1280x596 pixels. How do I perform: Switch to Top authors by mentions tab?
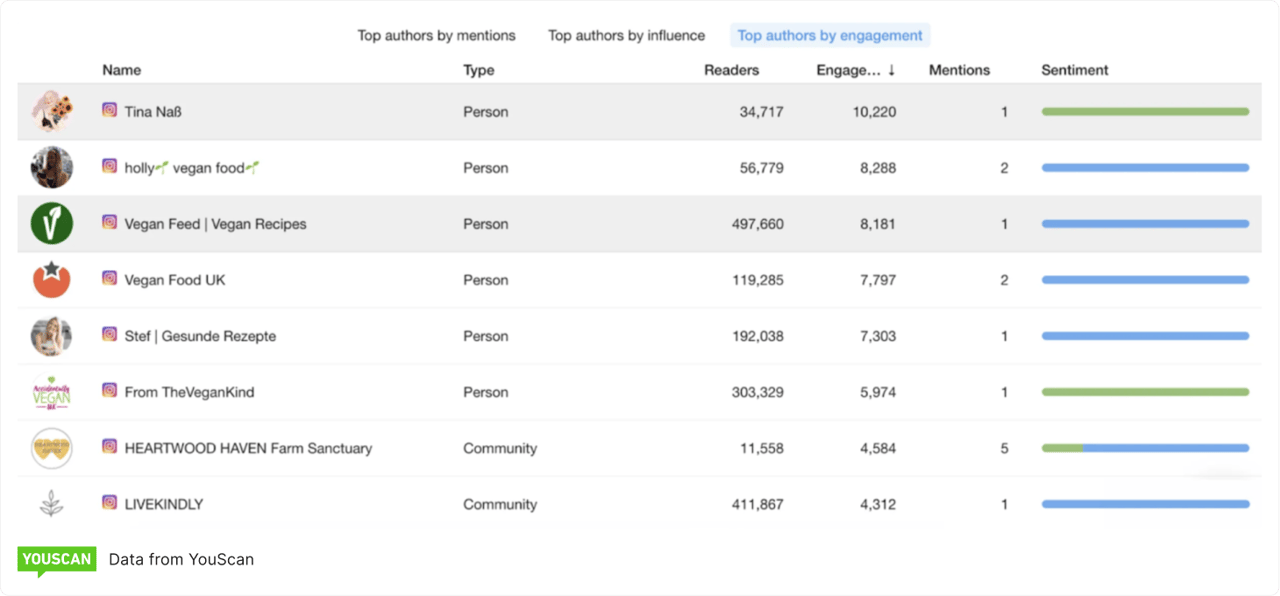436,36
